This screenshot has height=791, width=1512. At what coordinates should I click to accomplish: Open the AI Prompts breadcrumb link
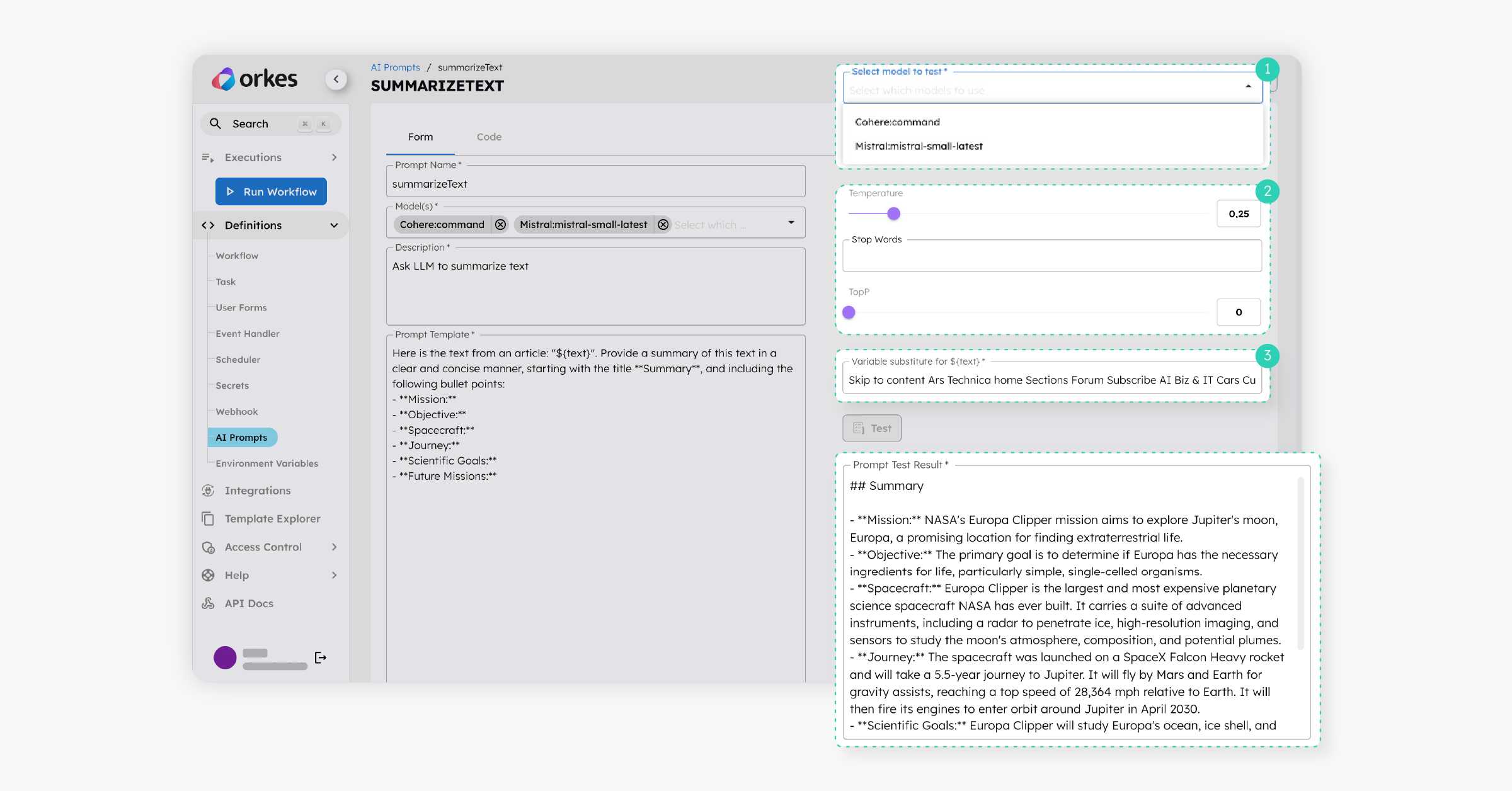395,67
